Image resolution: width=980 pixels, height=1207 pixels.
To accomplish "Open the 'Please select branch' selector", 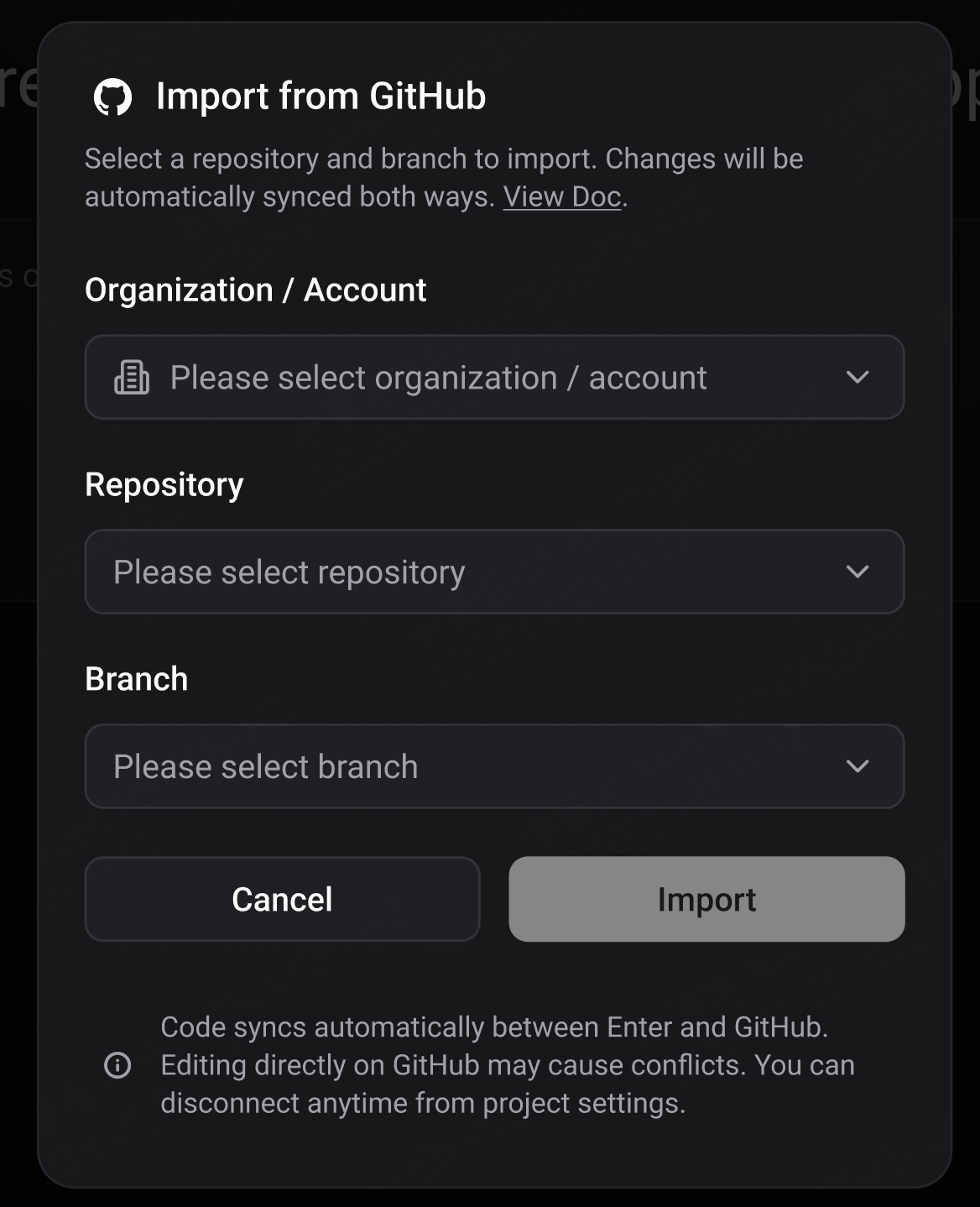I will [x=494, y=766].
